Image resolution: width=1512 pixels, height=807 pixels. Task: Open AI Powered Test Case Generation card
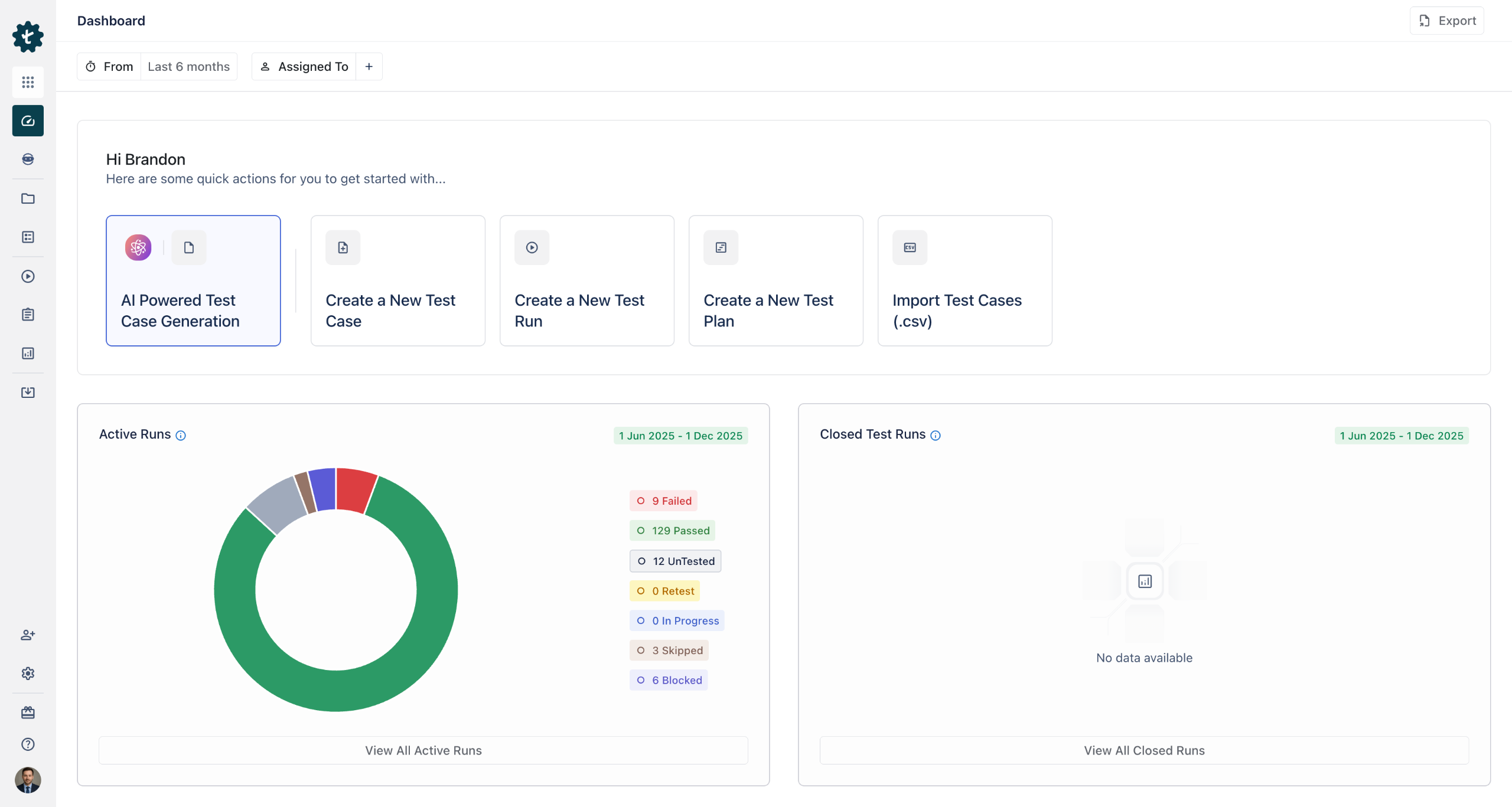193,280
